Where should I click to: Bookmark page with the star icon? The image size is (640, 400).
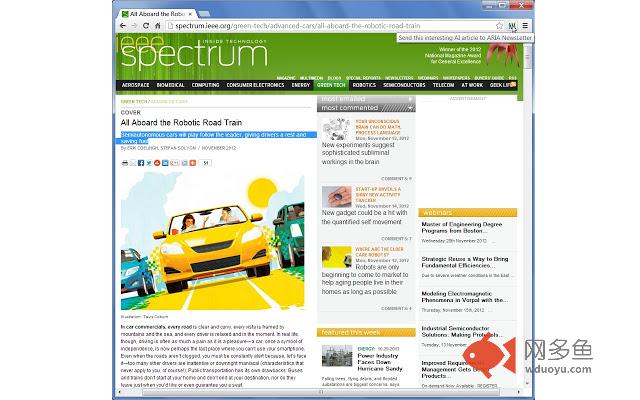tap(499, 26)
